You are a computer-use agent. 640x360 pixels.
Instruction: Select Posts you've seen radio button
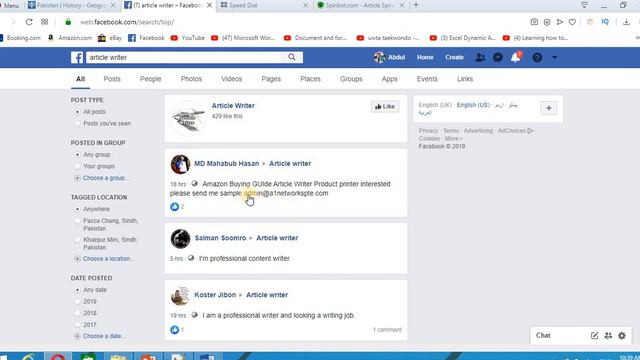pos(77,123)
